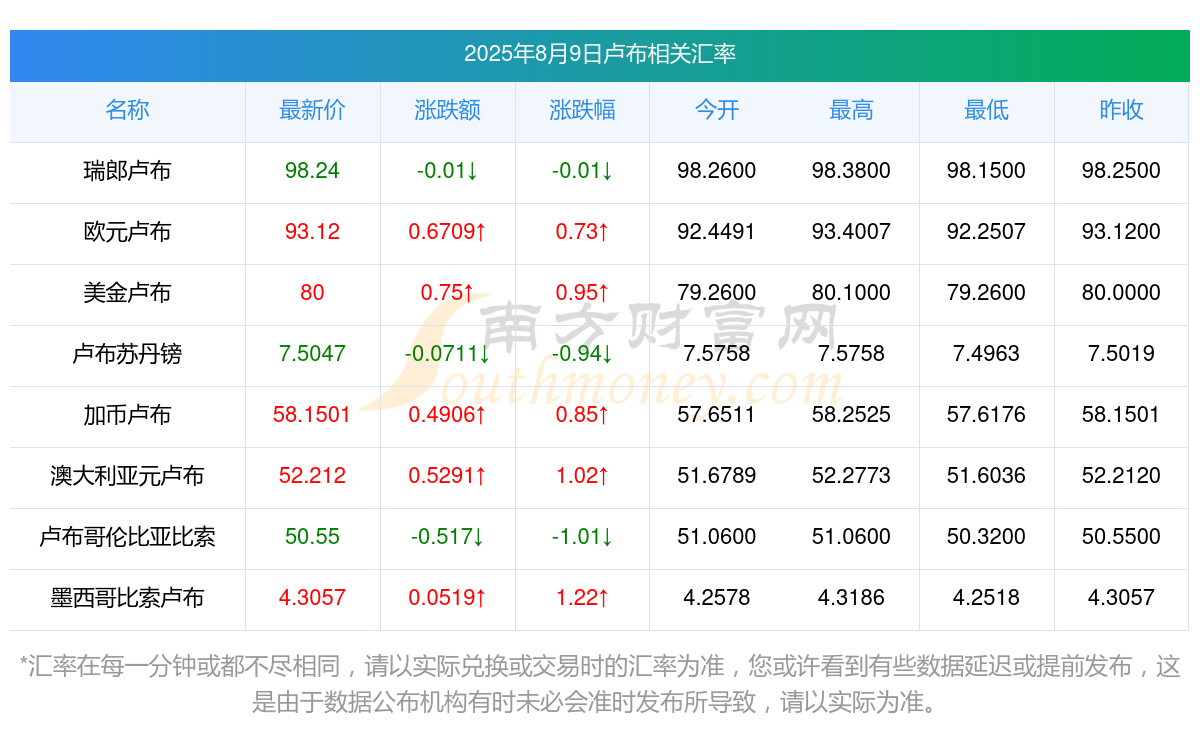
Task: Click the 名称 column header
Action: pyautogui.click(x=128, y=110)
